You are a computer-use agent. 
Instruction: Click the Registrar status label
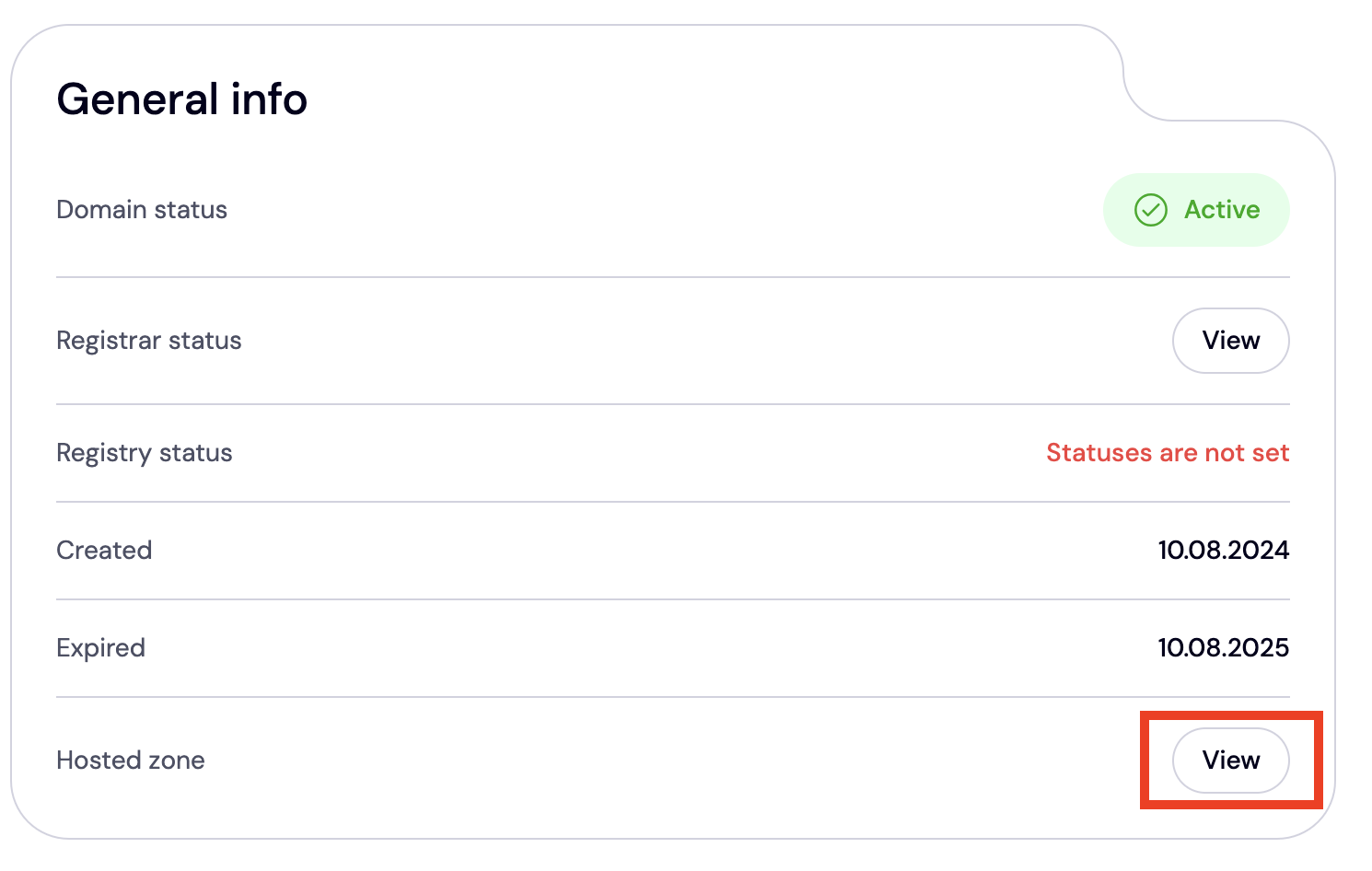click(149, 341)
